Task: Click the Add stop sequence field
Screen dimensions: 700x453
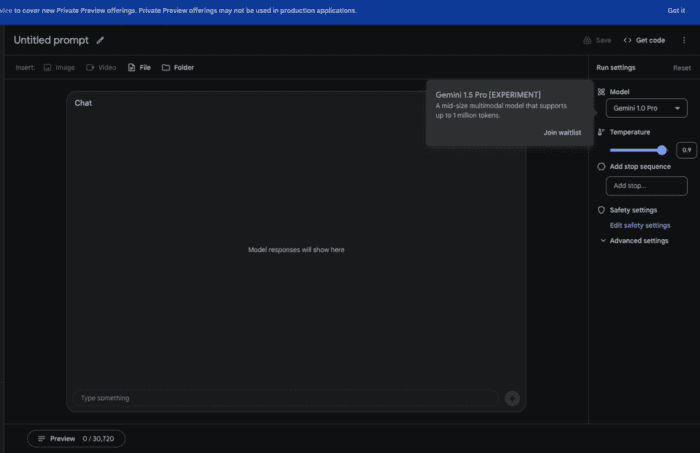Action: click(646, 186)
